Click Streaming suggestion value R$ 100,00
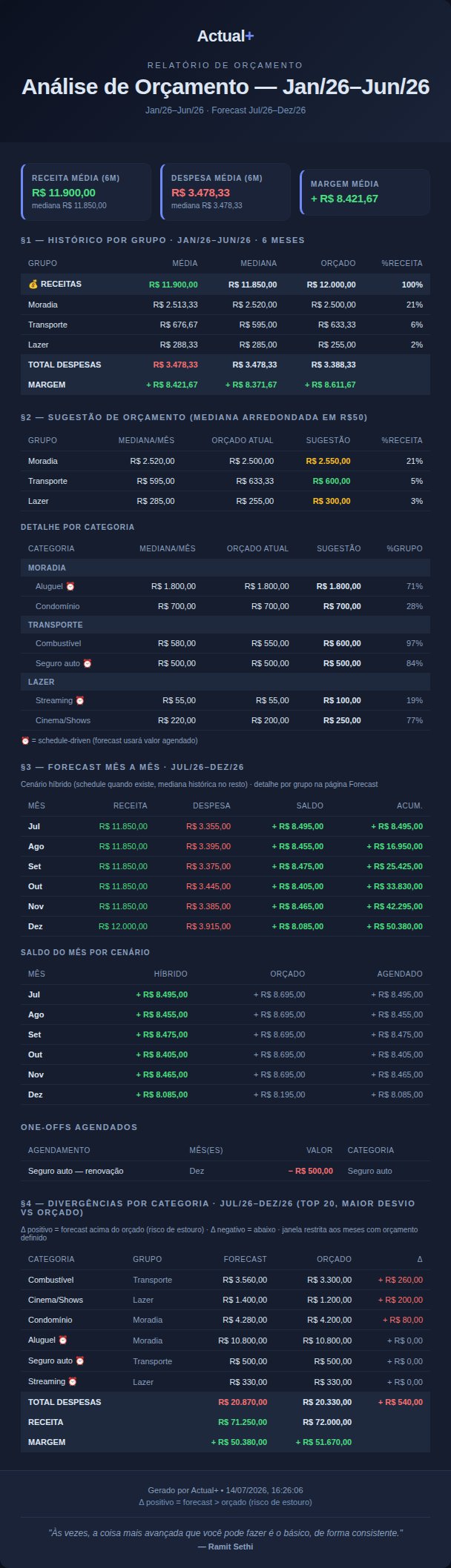Image resolution: width=451 pixels, height=1568 pixels. [x=342, y=700]
